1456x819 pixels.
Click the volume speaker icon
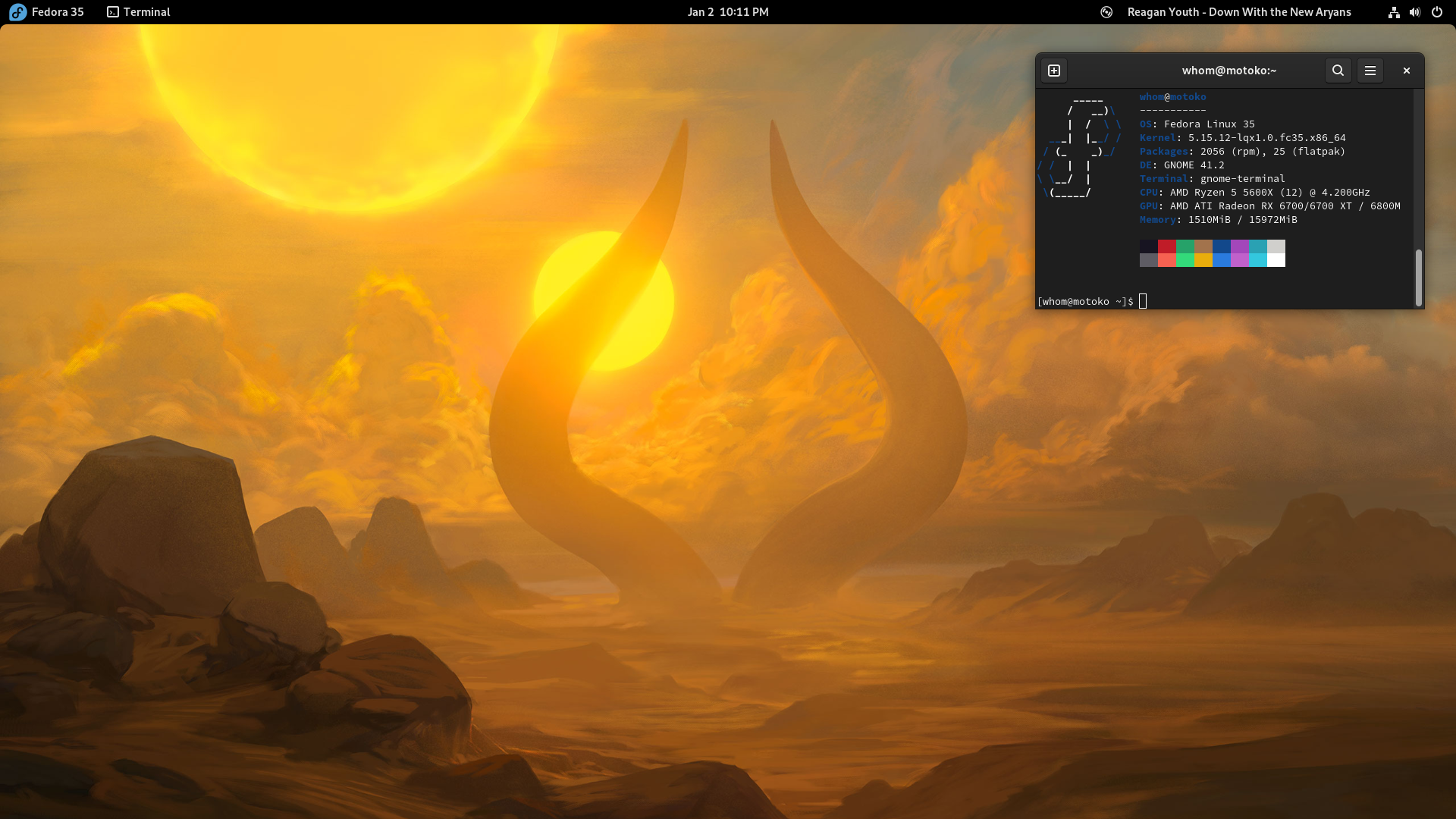click(x=1414, y=12)
